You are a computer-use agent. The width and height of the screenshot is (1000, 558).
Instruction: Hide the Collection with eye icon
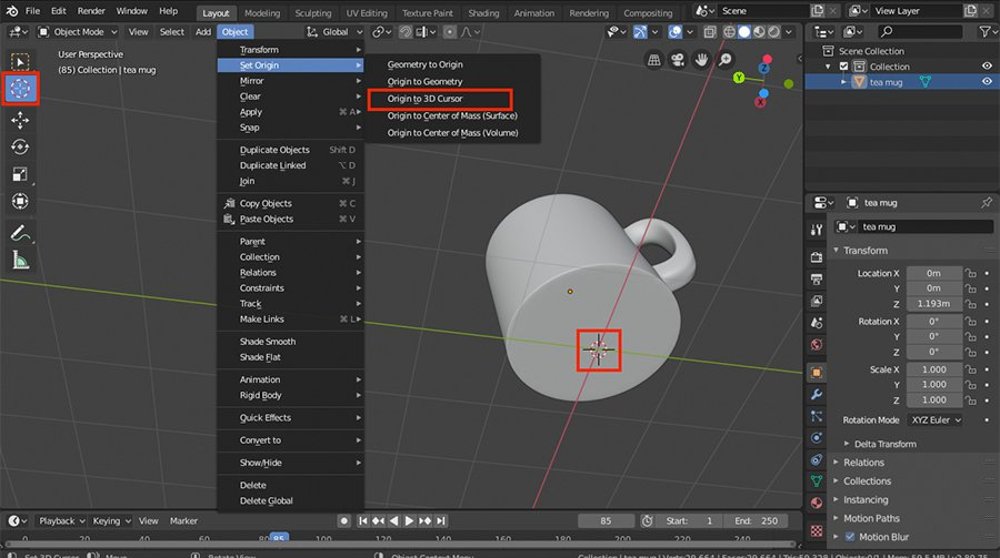click(986, 67)
